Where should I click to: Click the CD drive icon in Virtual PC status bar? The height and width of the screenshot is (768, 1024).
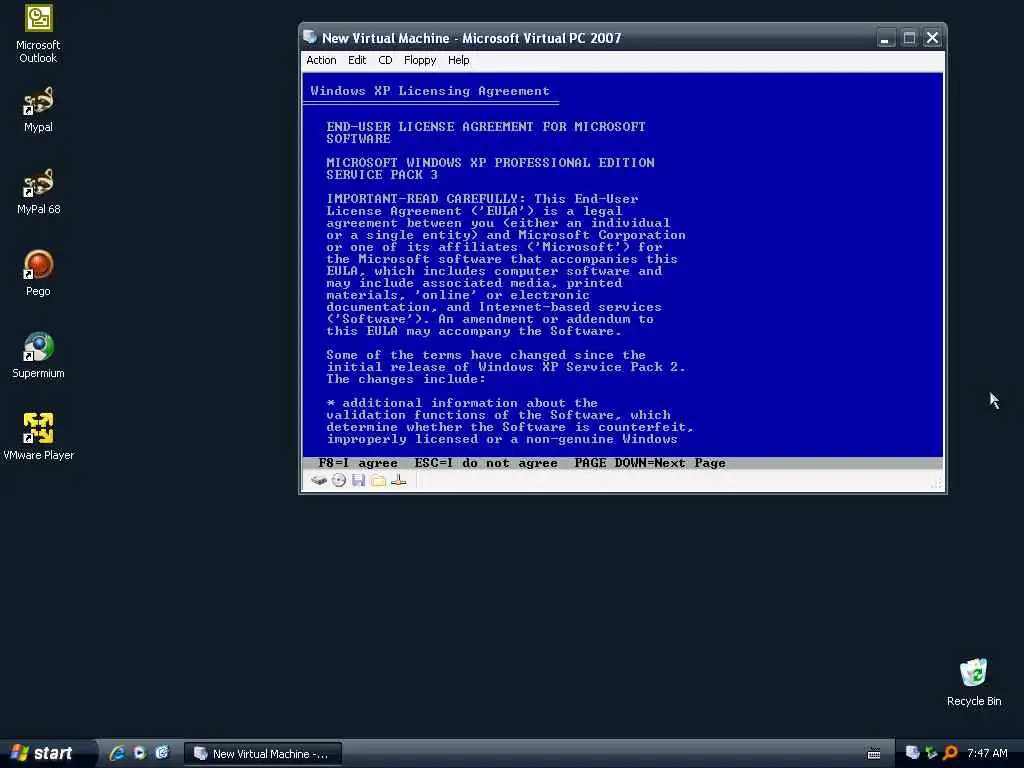(338, 481)
